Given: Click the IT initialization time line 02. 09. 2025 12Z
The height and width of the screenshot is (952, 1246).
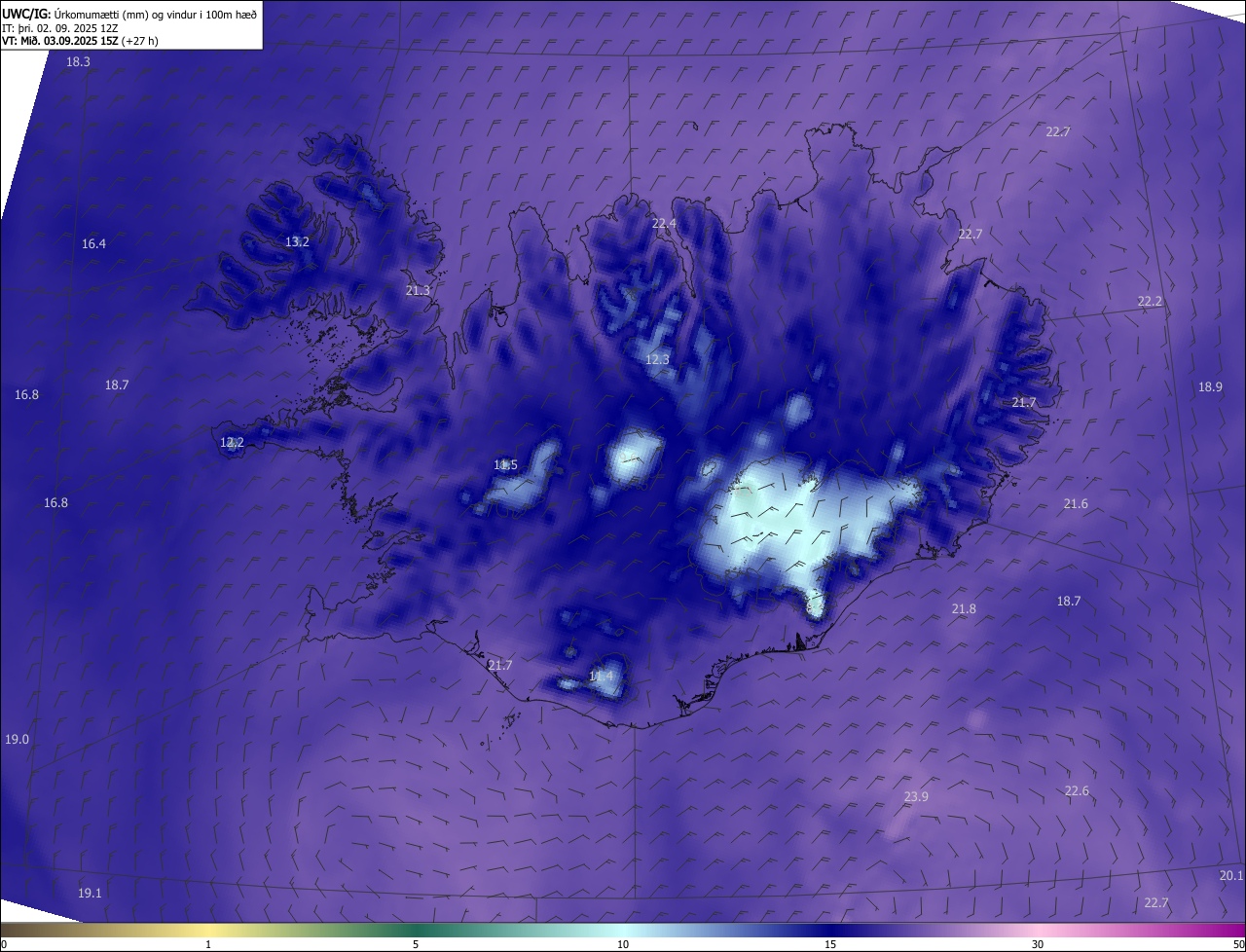Looking at the screenshot, I should [x=60, y=28].
